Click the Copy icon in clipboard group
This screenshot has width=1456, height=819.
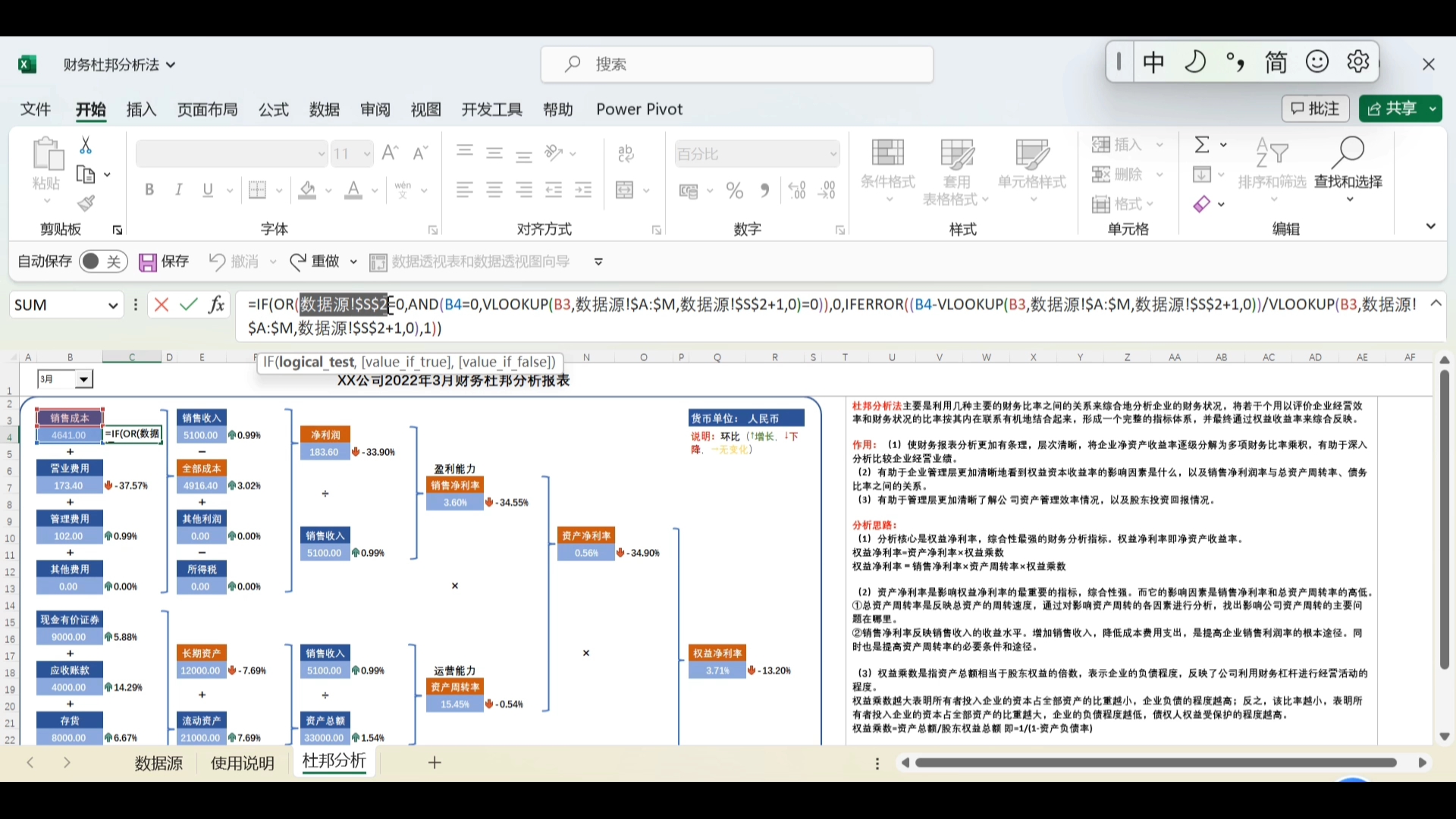(86, 175)
